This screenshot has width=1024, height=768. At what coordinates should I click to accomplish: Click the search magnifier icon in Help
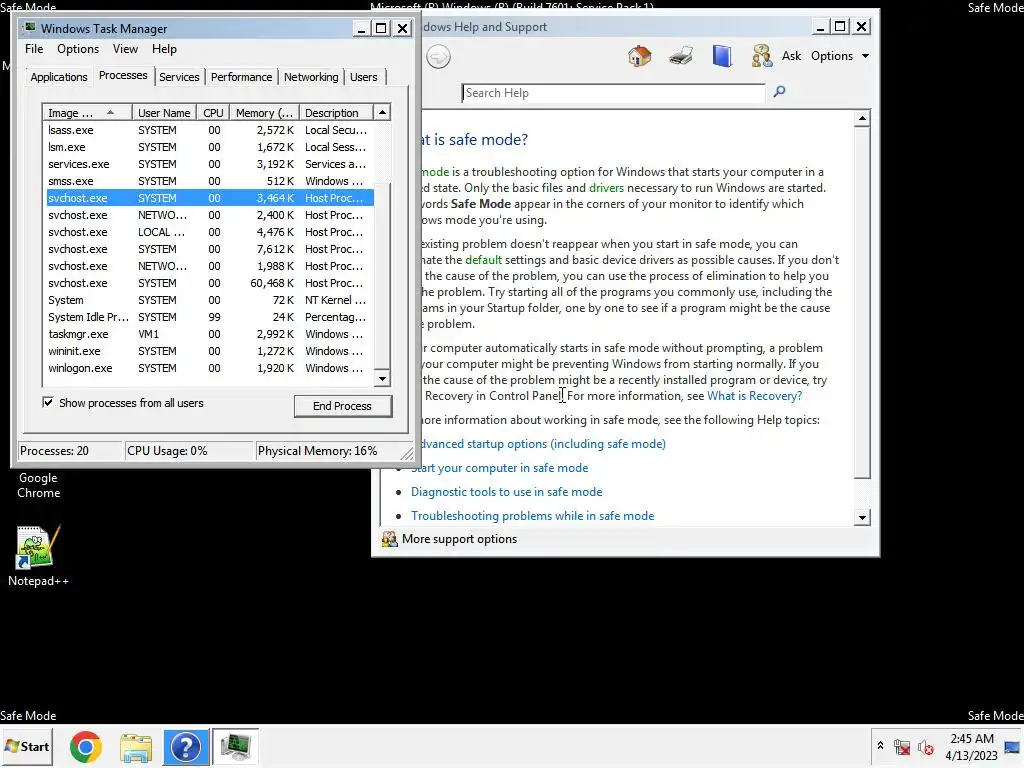(x=779, y=92)
